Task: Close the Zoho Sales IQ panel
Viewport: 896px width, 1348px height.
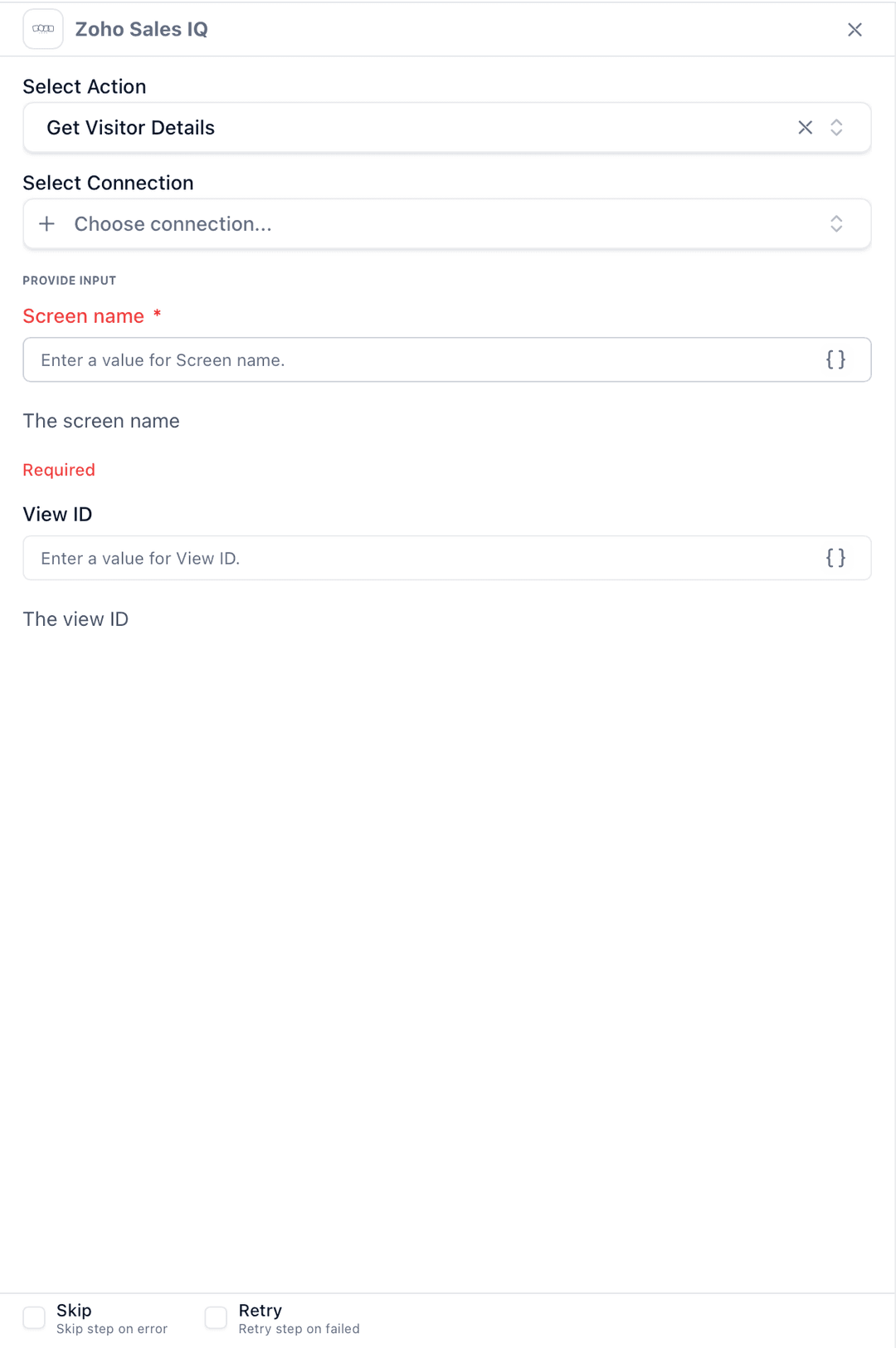Action: (855, 29)
